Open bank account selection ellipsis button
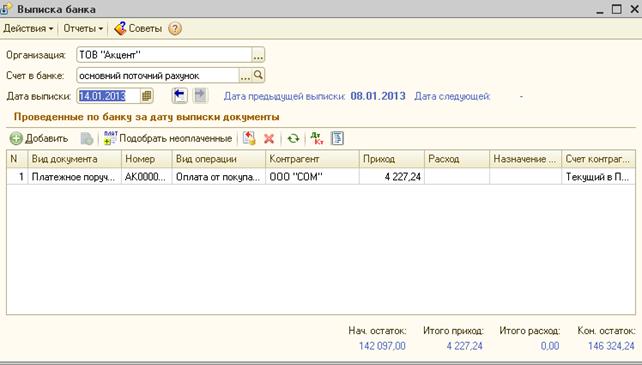The height and width of the screenshot is (365, 642). click(x=245, y=75)
